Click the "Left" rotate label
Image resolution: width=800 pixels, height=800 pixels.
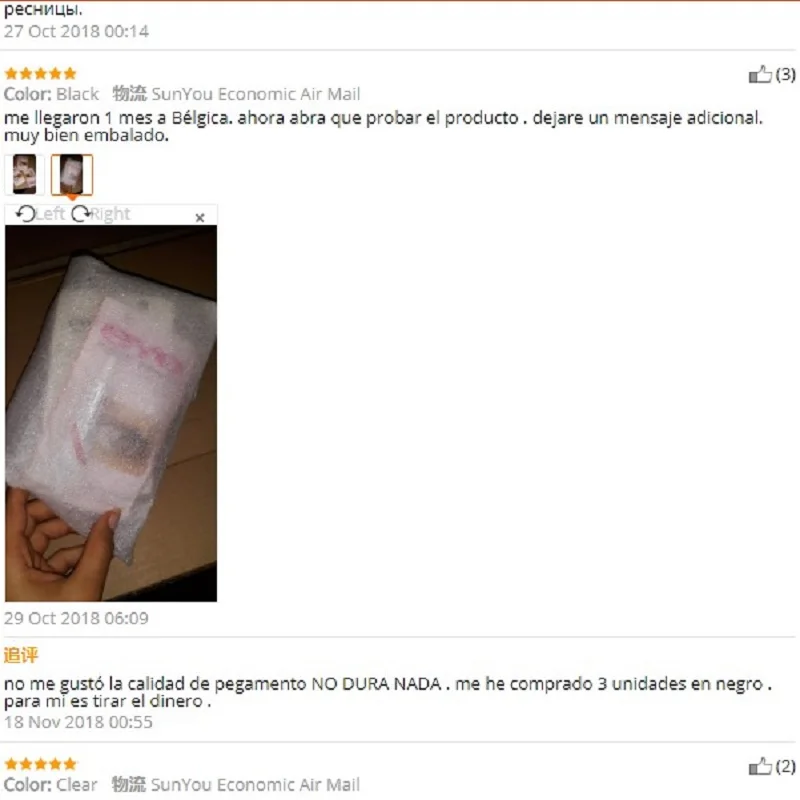[x=50, y=214]
